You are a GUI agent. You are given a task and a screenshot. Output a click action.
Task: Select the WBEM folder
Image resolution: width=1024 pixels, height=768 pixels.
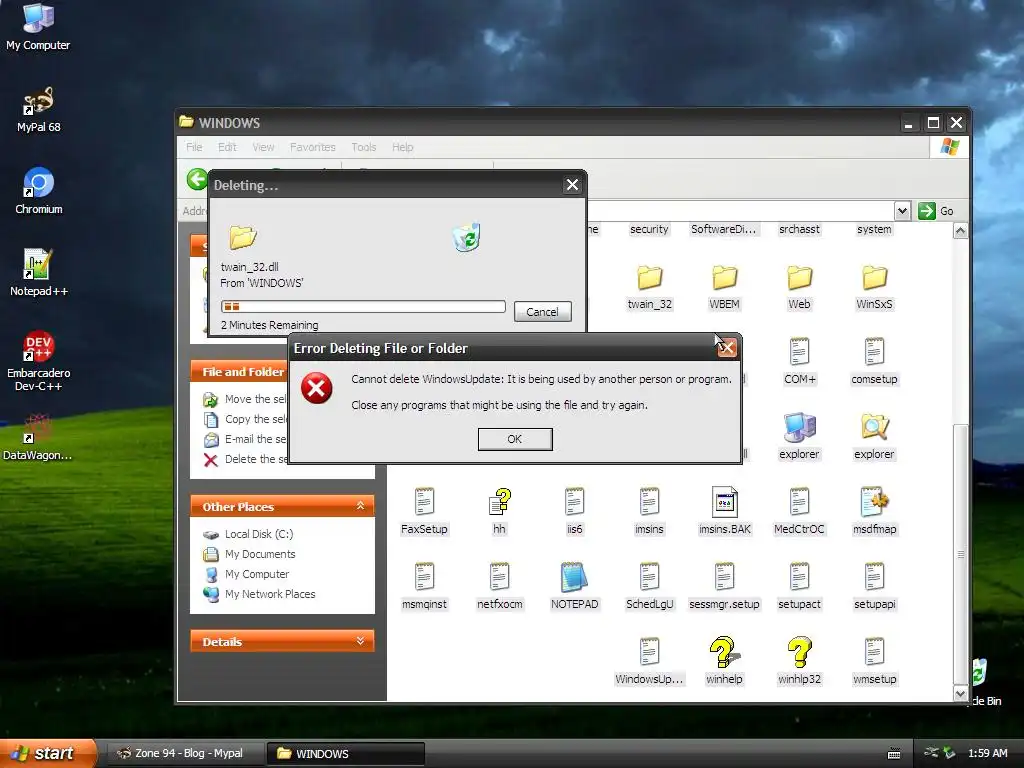tap(724, 287)
